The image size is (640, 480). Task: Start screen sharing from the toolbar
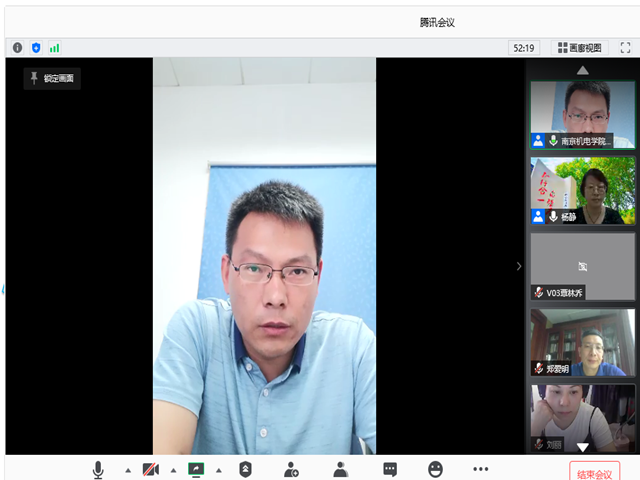pos(196,468)
